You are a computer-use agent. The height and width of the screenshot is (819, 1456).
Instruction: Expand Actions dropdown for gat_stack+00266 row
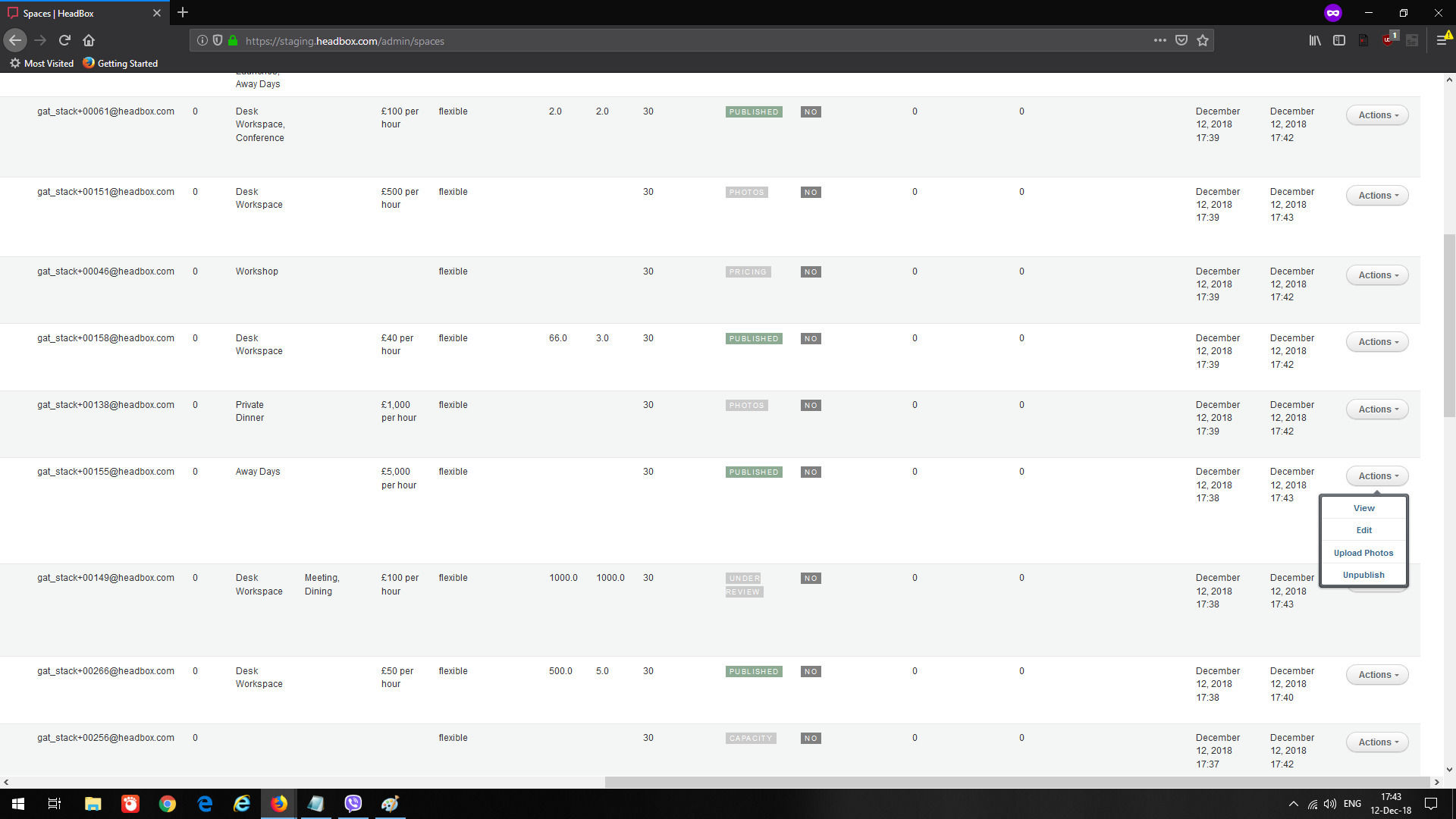1377,675
